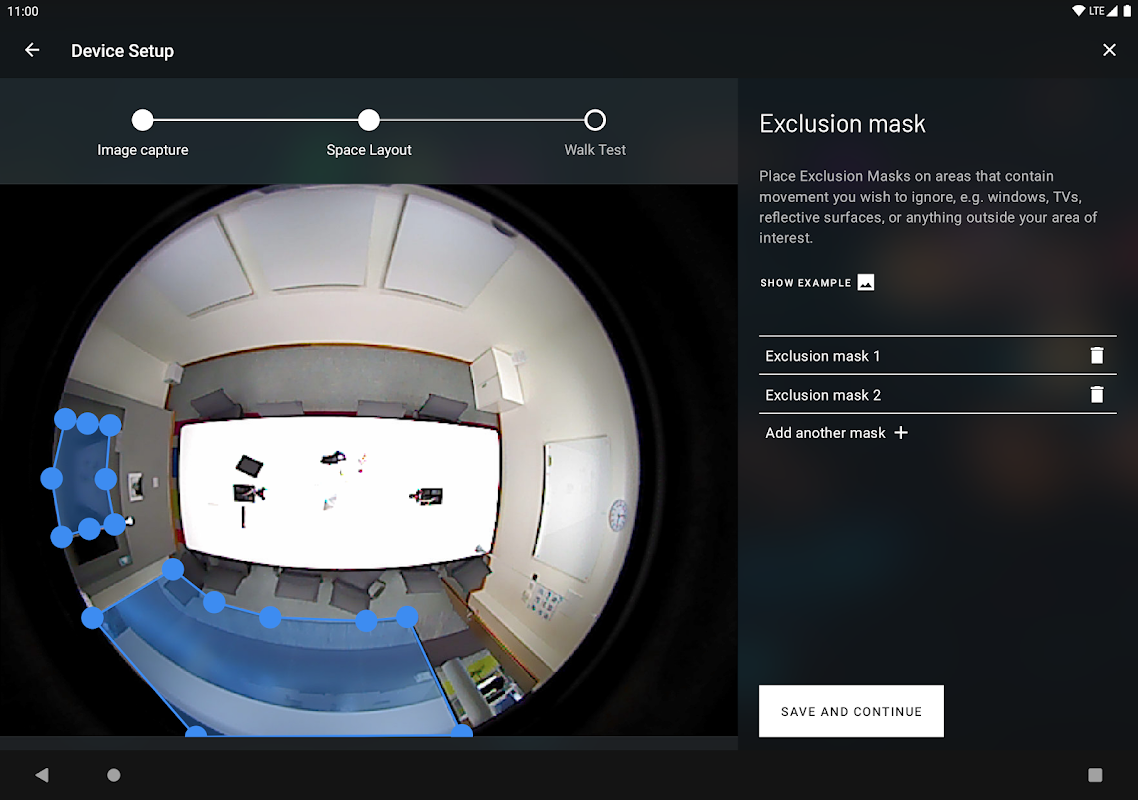
Task: Click the Exclusion mask heading
Action: 843,123
